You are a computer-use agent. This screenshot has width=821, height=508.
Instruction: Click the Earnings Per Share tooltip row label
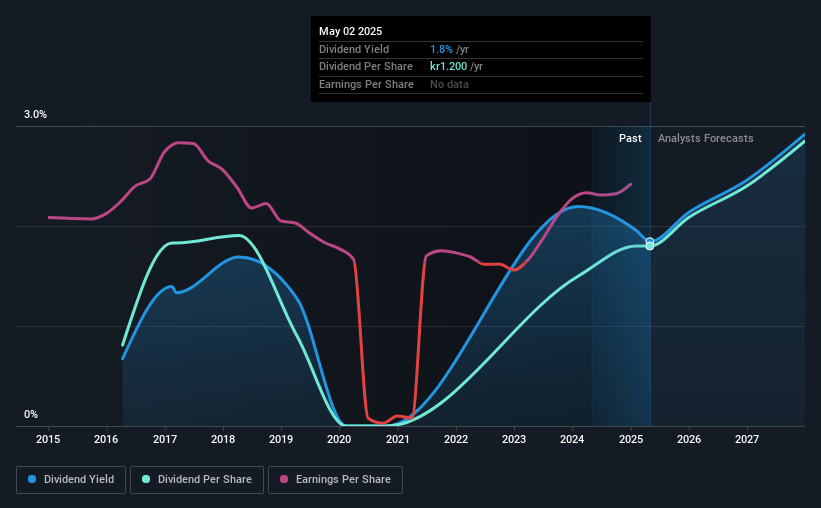(366, 84)
